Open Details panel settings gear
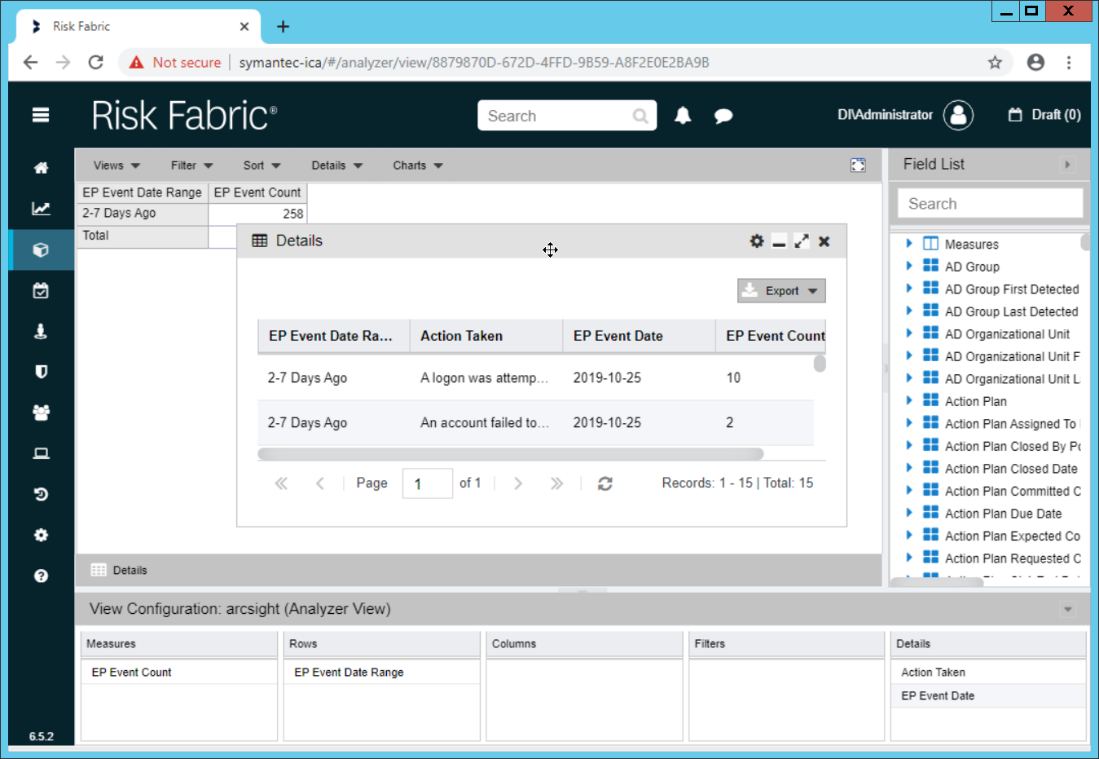This screenshot has height=759, width=1099. pos(757,241)
